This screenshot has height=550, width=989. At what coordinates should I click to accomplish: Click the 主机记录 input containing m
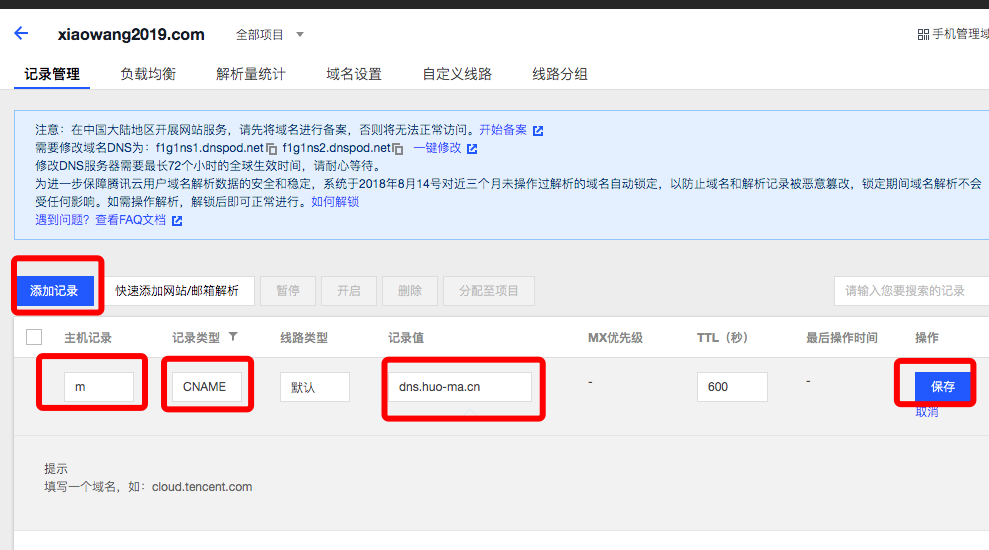point(98,387)
